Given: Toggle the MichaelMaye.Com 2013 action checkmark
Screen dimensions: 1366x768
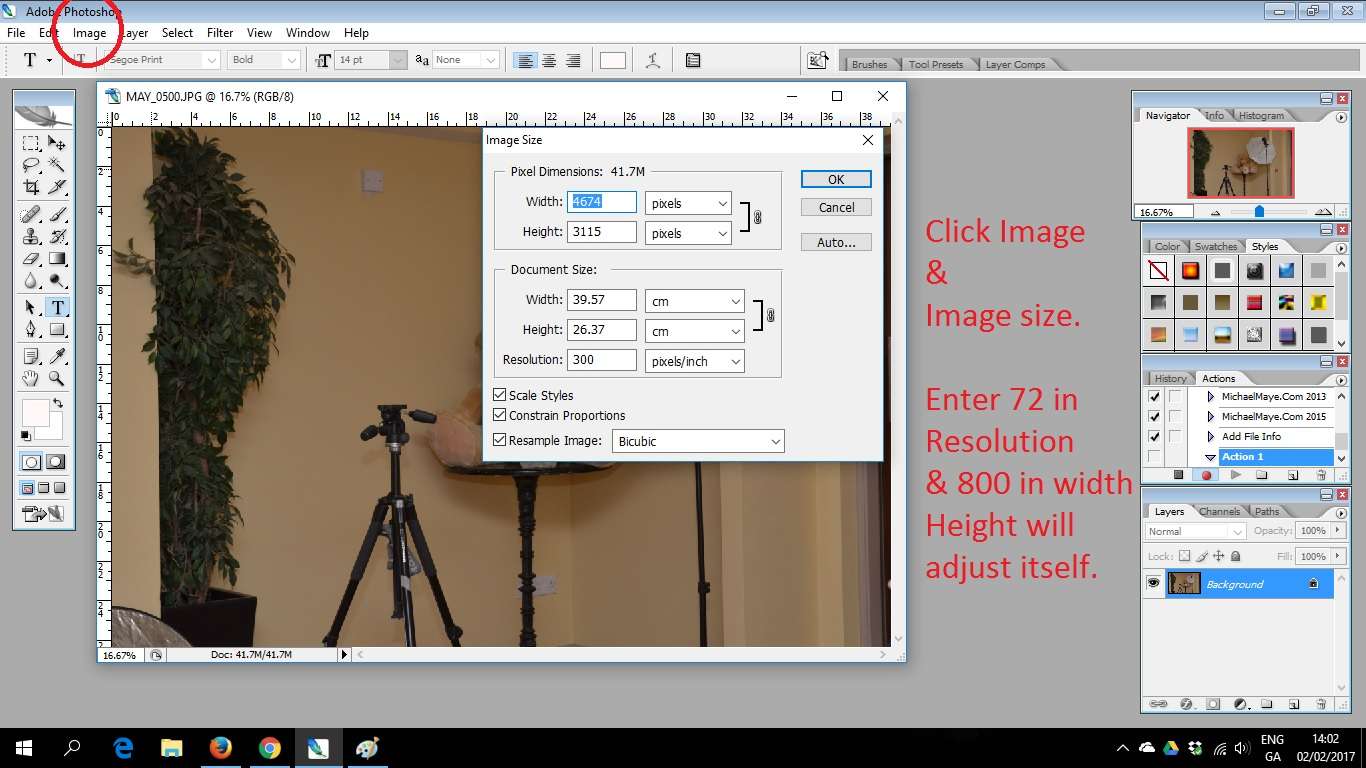Looking at the screenshot, I should [x=1154, y=396].
